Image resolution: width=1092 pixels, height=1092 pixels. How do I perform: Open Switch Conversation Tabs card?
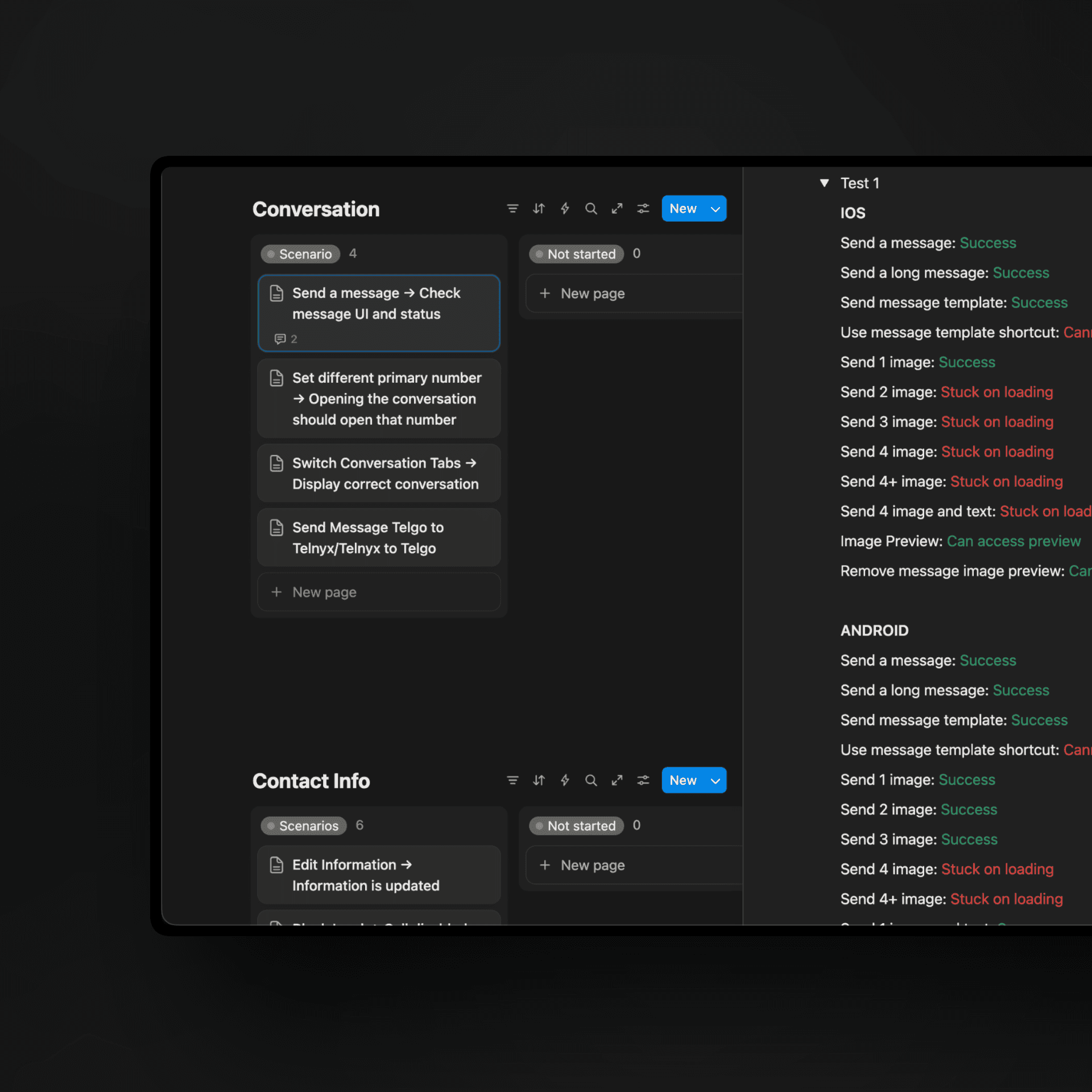[x=379, y=473]
